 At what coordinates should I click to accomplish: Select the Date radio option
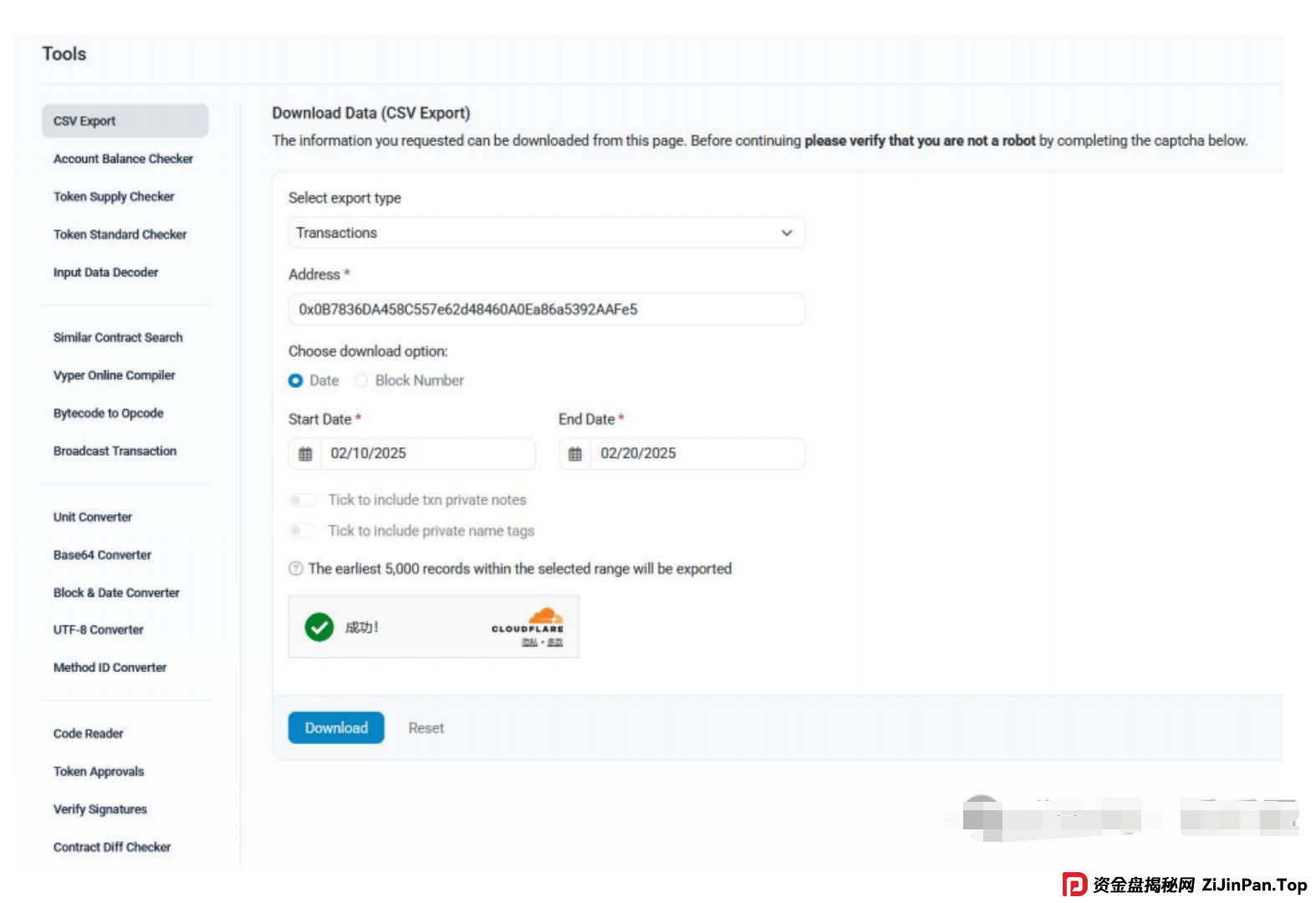tap(296, 380)
